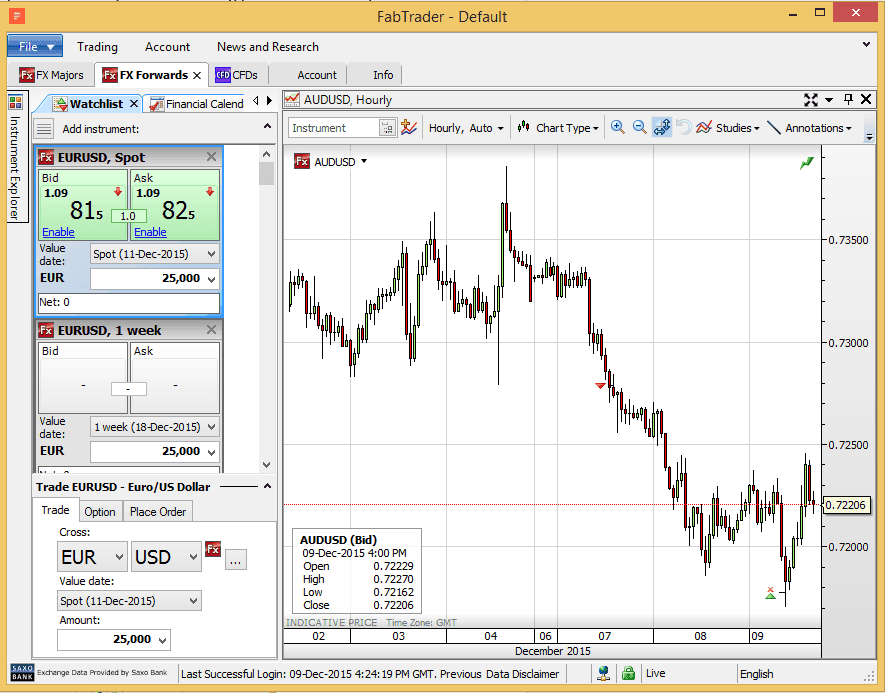Screen dimensions: 885x693
Task: Click the watchlist scrollbar down arrow
Action: coord(267,464)
